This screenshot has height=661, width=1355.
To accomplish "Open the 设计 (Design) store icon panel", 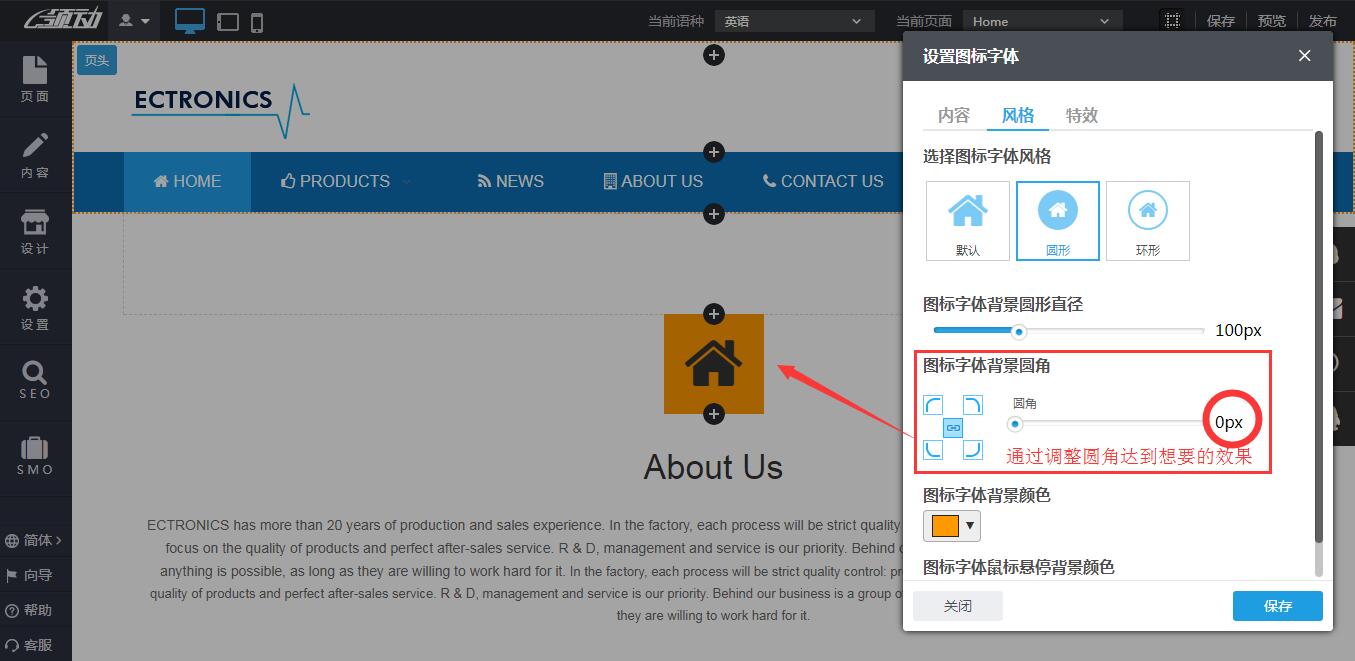I will pos(35,232).
